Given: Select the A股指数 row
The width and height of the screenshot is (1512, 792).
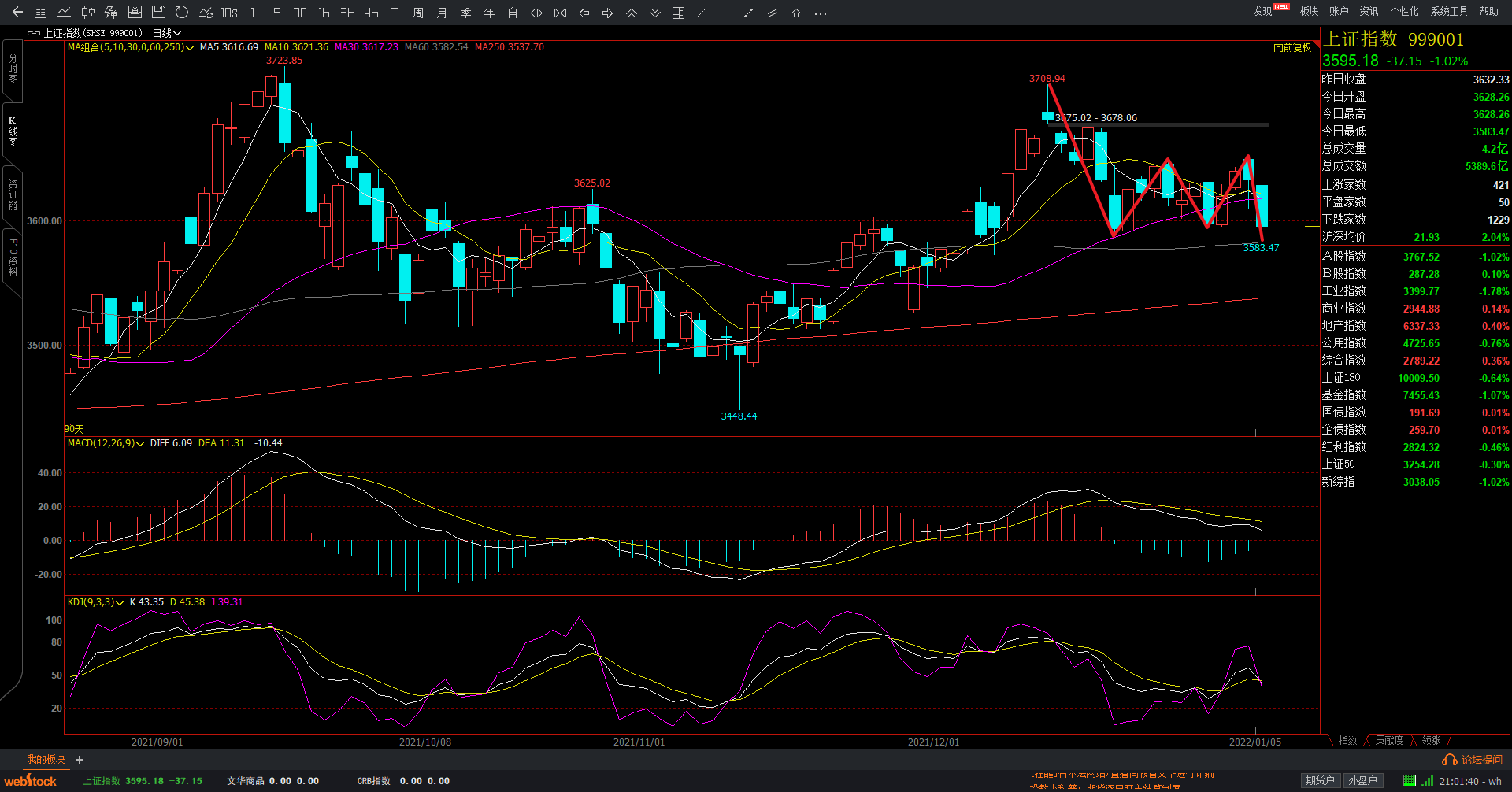Looking at the screenshot, I should point(1415,257).
